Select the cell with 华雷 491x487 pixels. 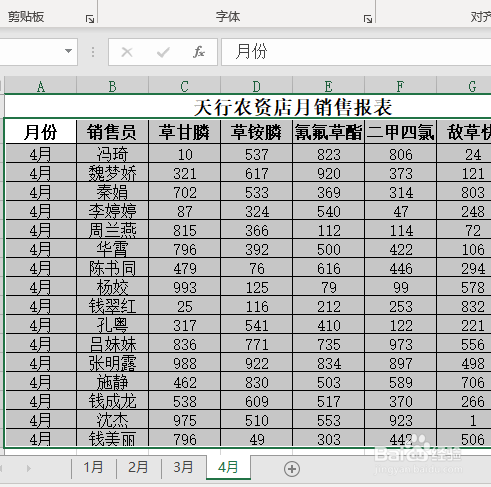113,249
